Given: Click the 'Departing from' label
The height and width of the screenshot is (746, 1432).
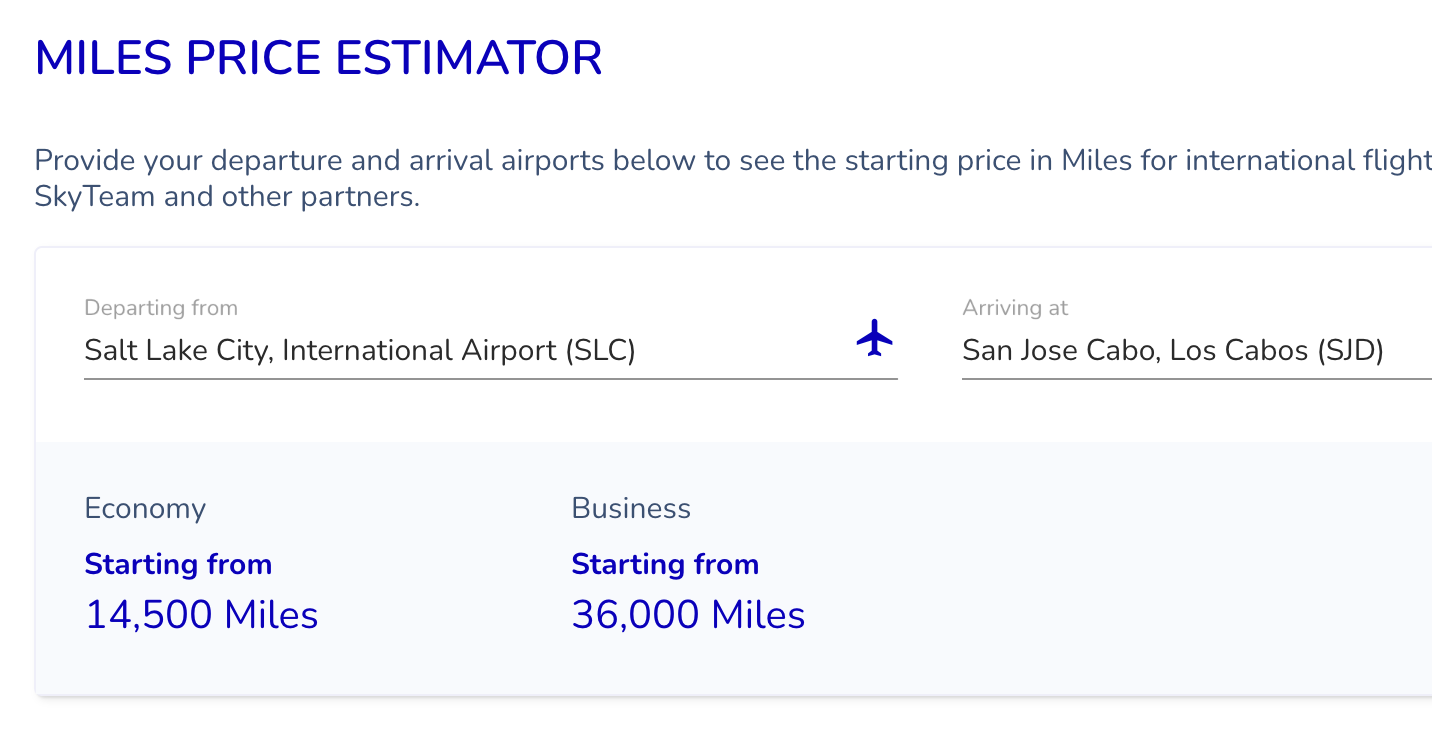Looking at the screenshot, I should (161, 308).
